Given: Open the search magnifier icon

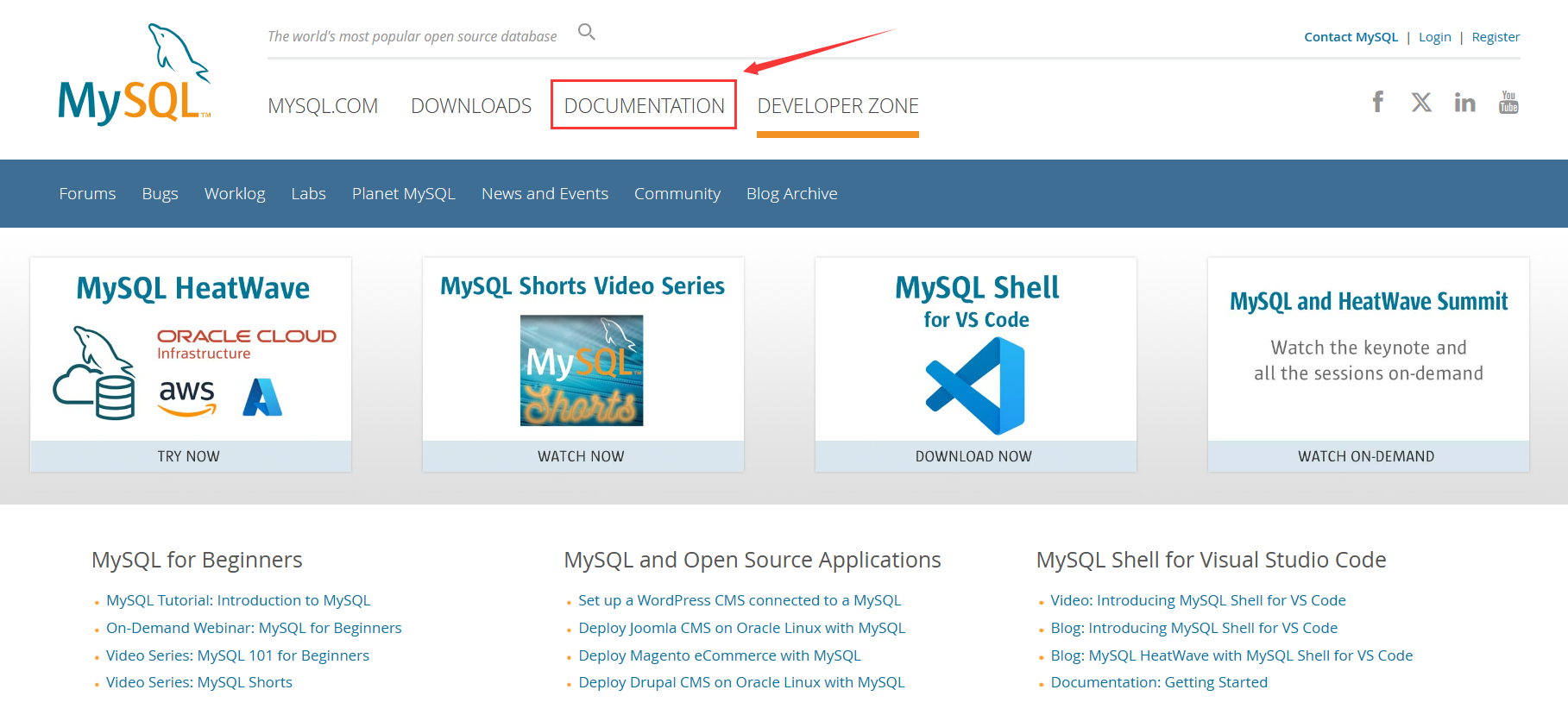Looking at the screenshot, I should 587,33.
